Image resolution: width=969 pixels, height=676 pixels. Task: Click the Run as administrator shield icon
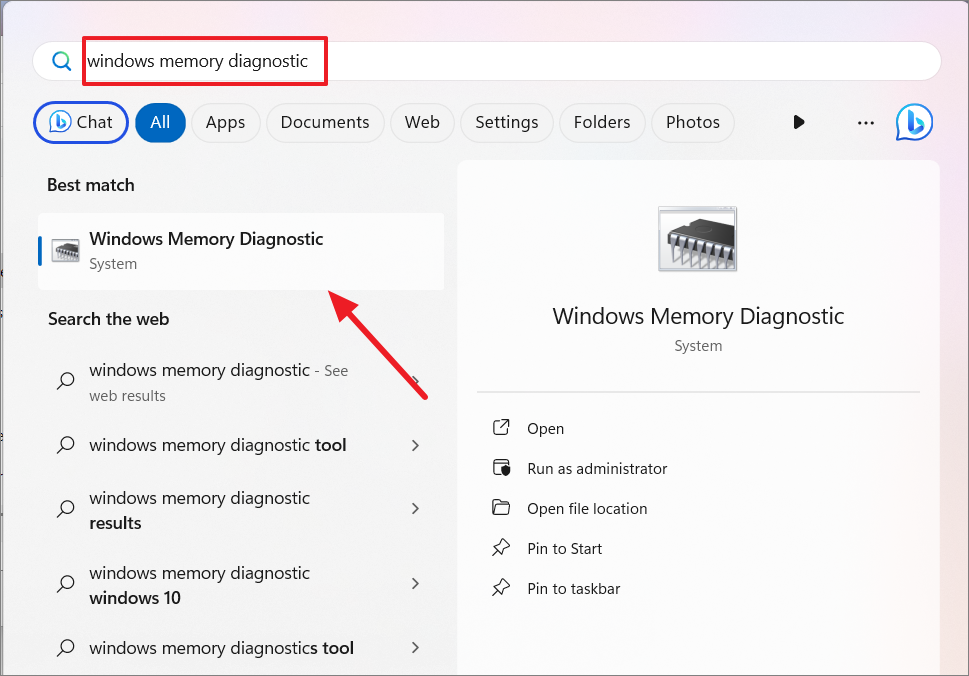(x=501, y=467)
